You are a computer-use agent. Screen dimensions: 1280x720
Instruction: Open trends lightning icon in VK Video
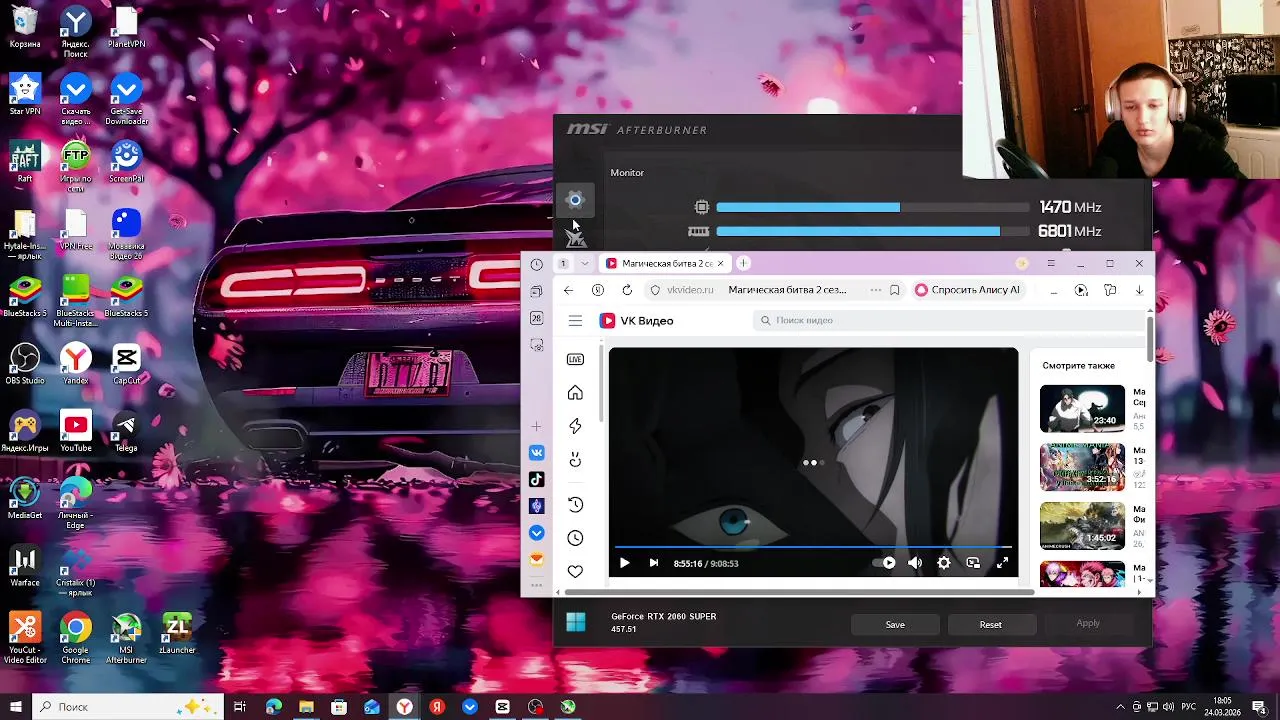tap(575, 426)
